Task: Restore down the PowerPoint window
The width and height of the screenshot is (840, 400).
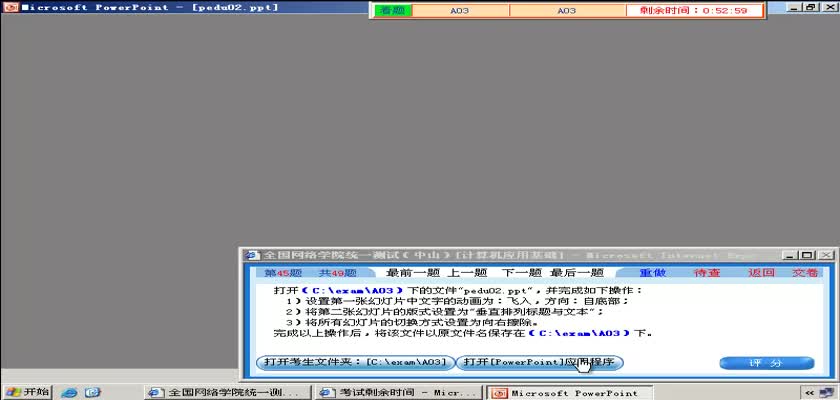Action: pyautogui.click(x=811, y=7)
